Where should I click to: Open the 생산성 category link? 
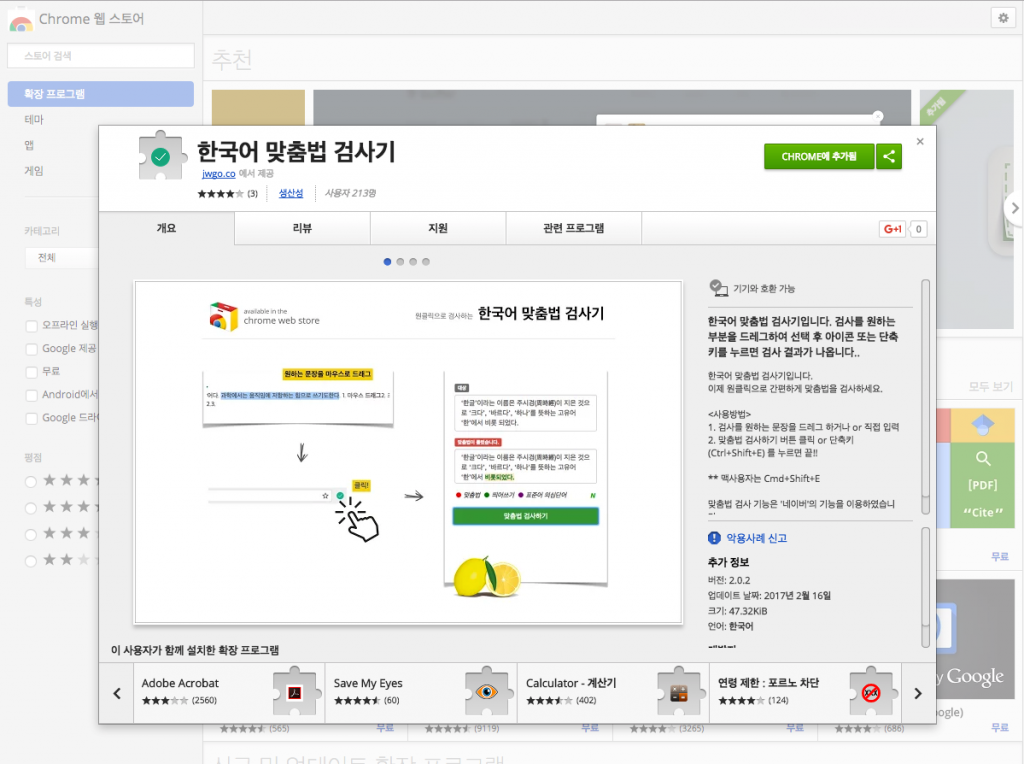(x=291, y=193)
